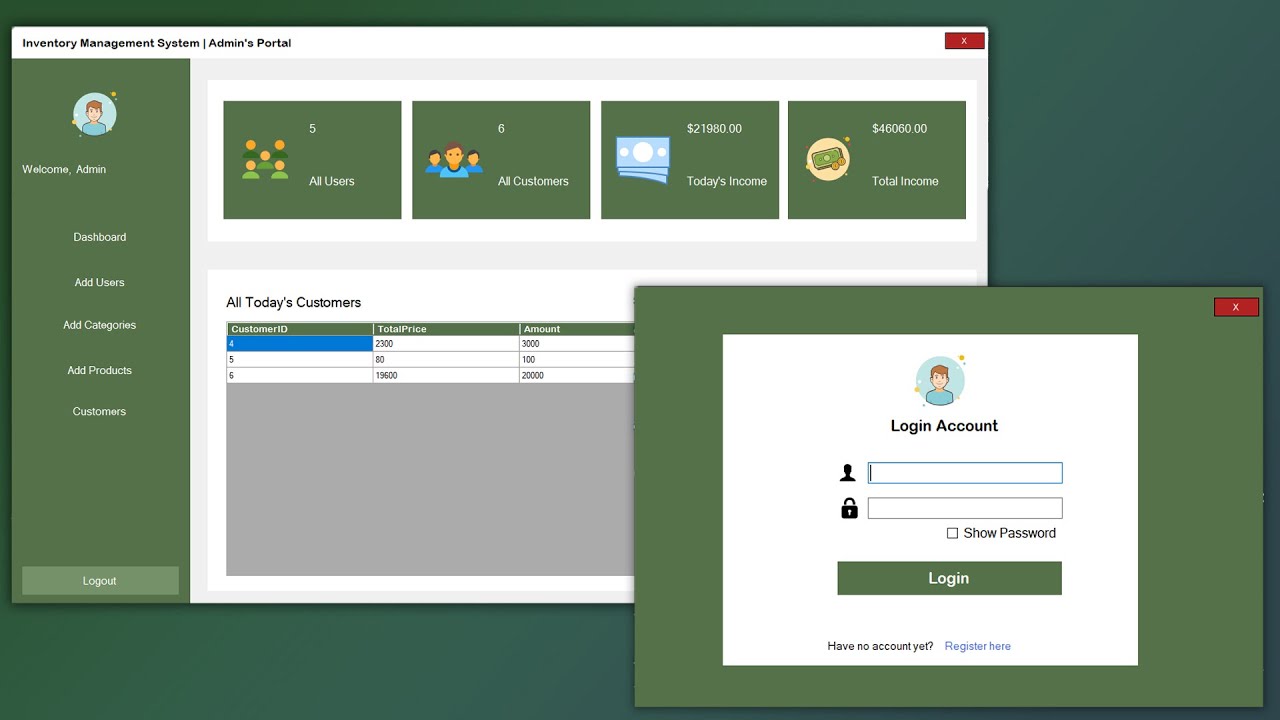Click the $46060.00 total value

click(x=899, y=129)
